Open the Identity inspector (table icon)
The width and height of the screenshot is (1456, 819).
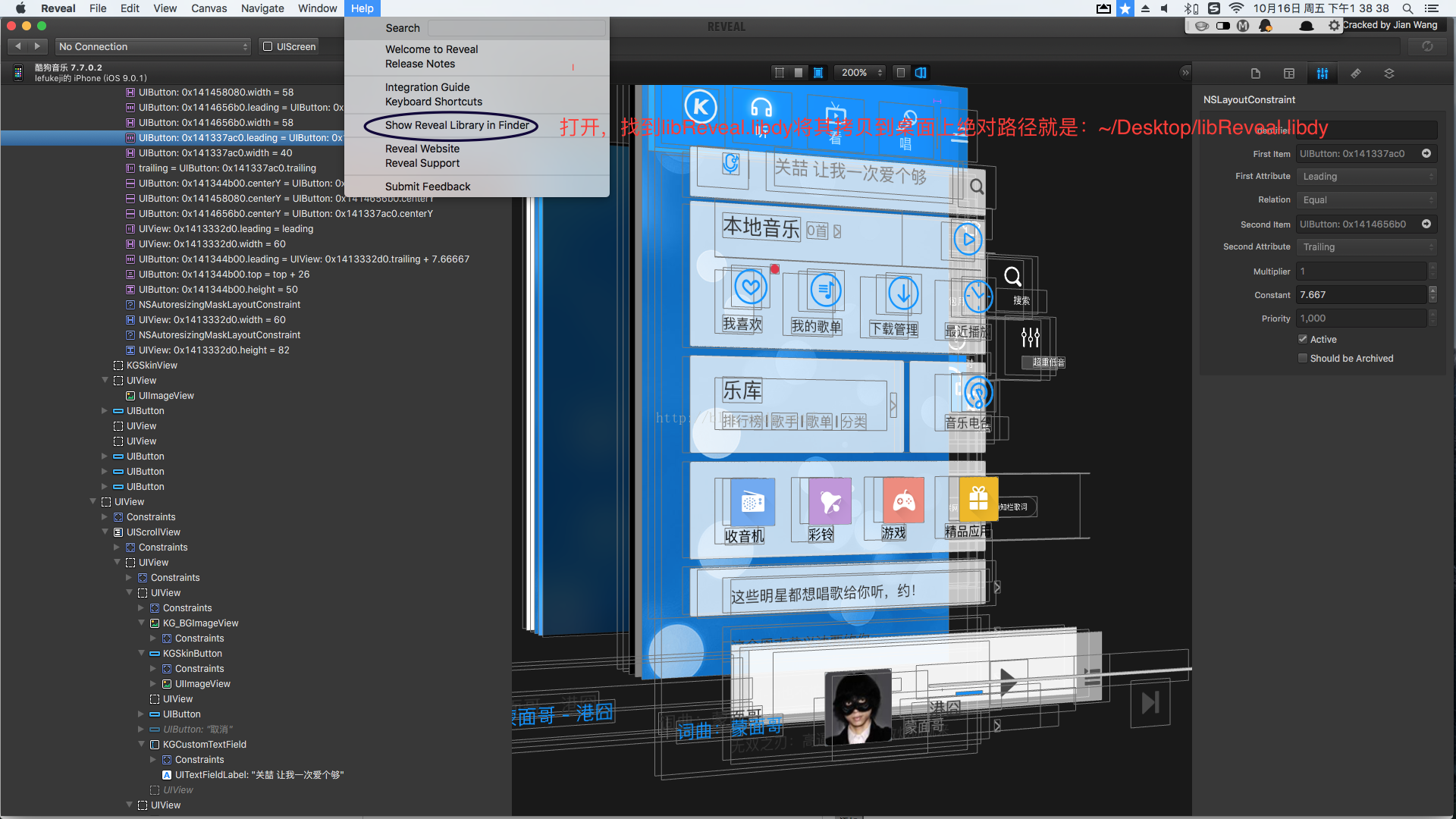point(1289,74)
